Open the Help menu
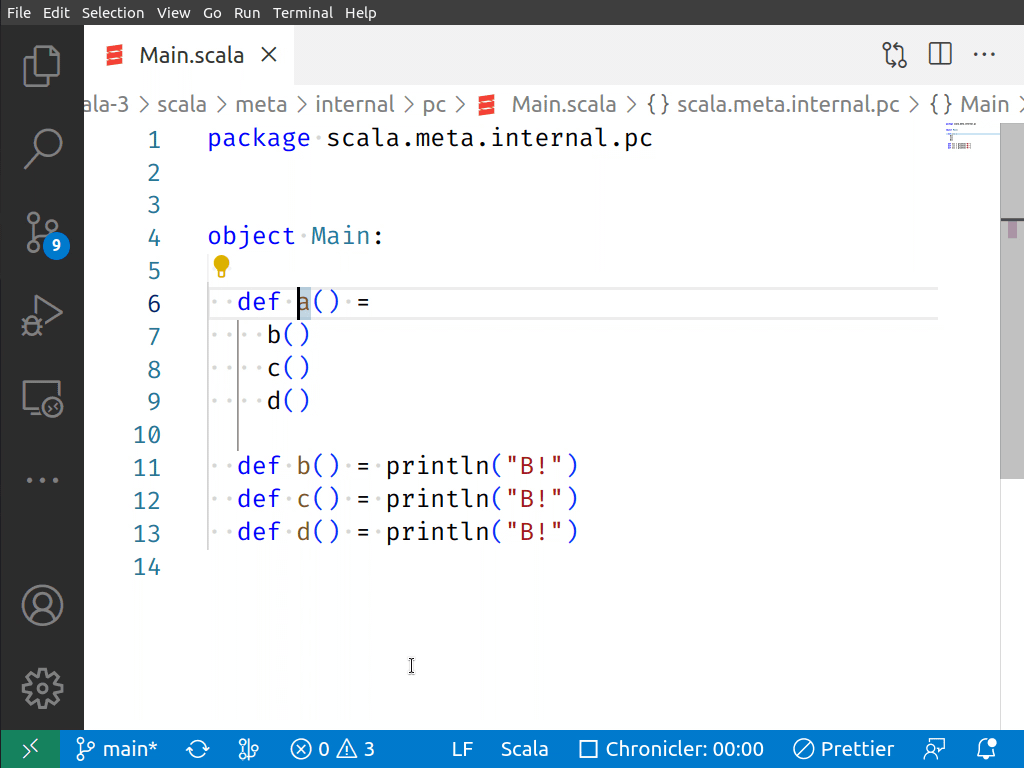Viewport: 1024px width, 768px height. (x=360, y=12)
